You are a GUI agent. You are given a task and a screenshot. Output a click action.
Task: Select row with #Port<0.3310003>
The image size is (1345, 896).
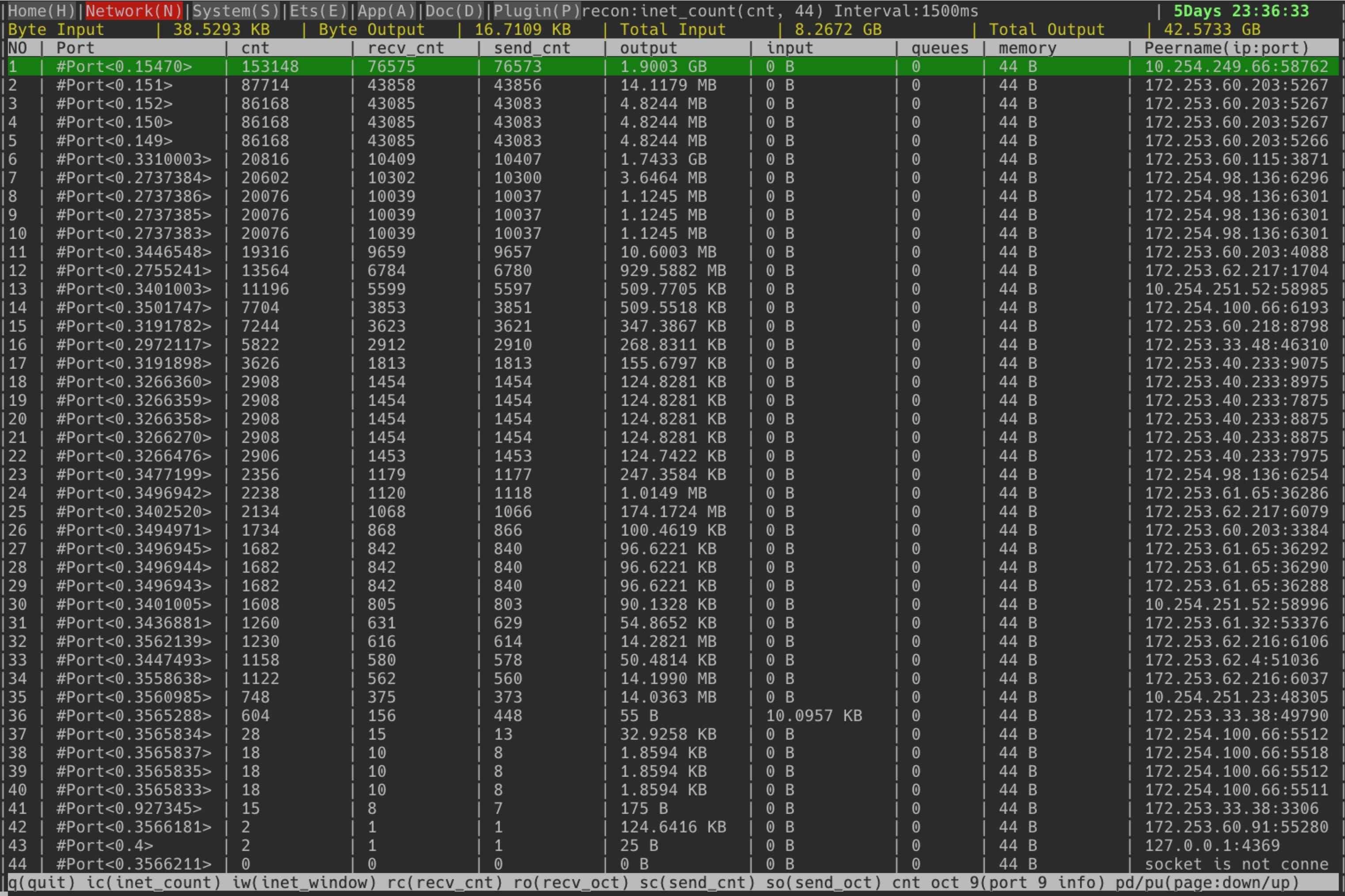coord(133,159)
